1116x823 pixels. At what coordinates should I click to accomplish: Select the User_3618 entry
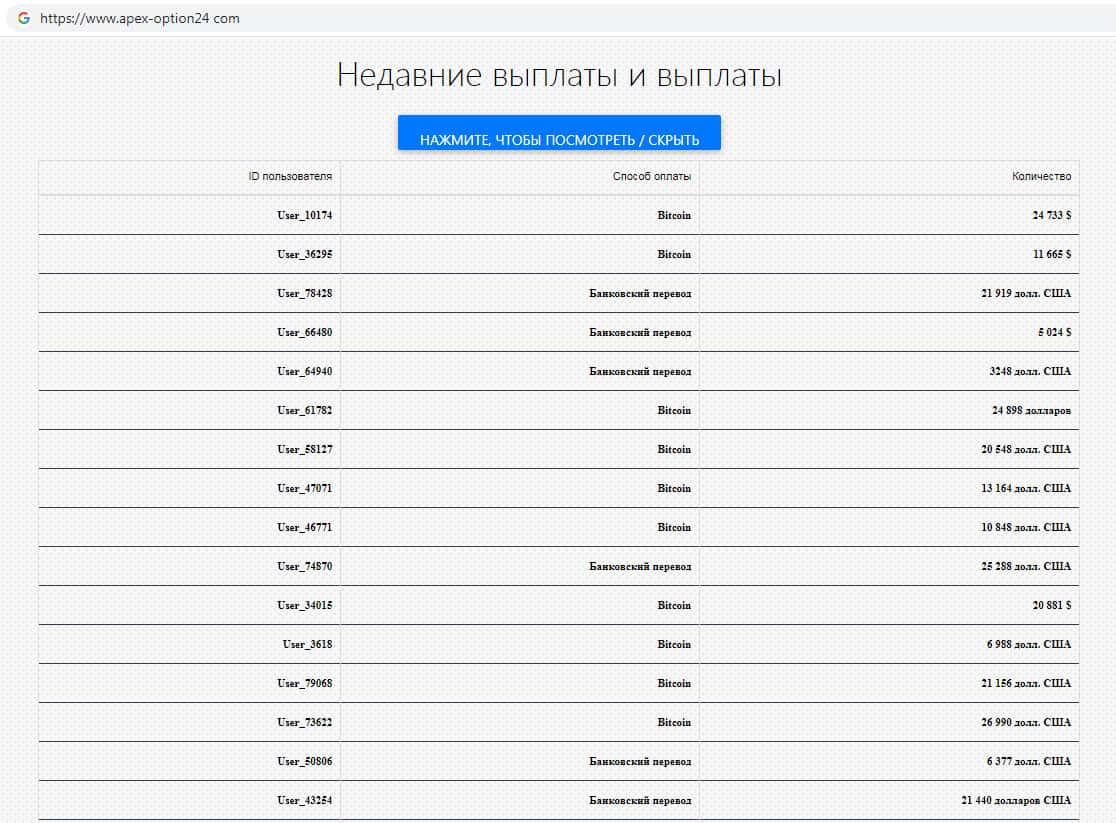tap(307, 645)
